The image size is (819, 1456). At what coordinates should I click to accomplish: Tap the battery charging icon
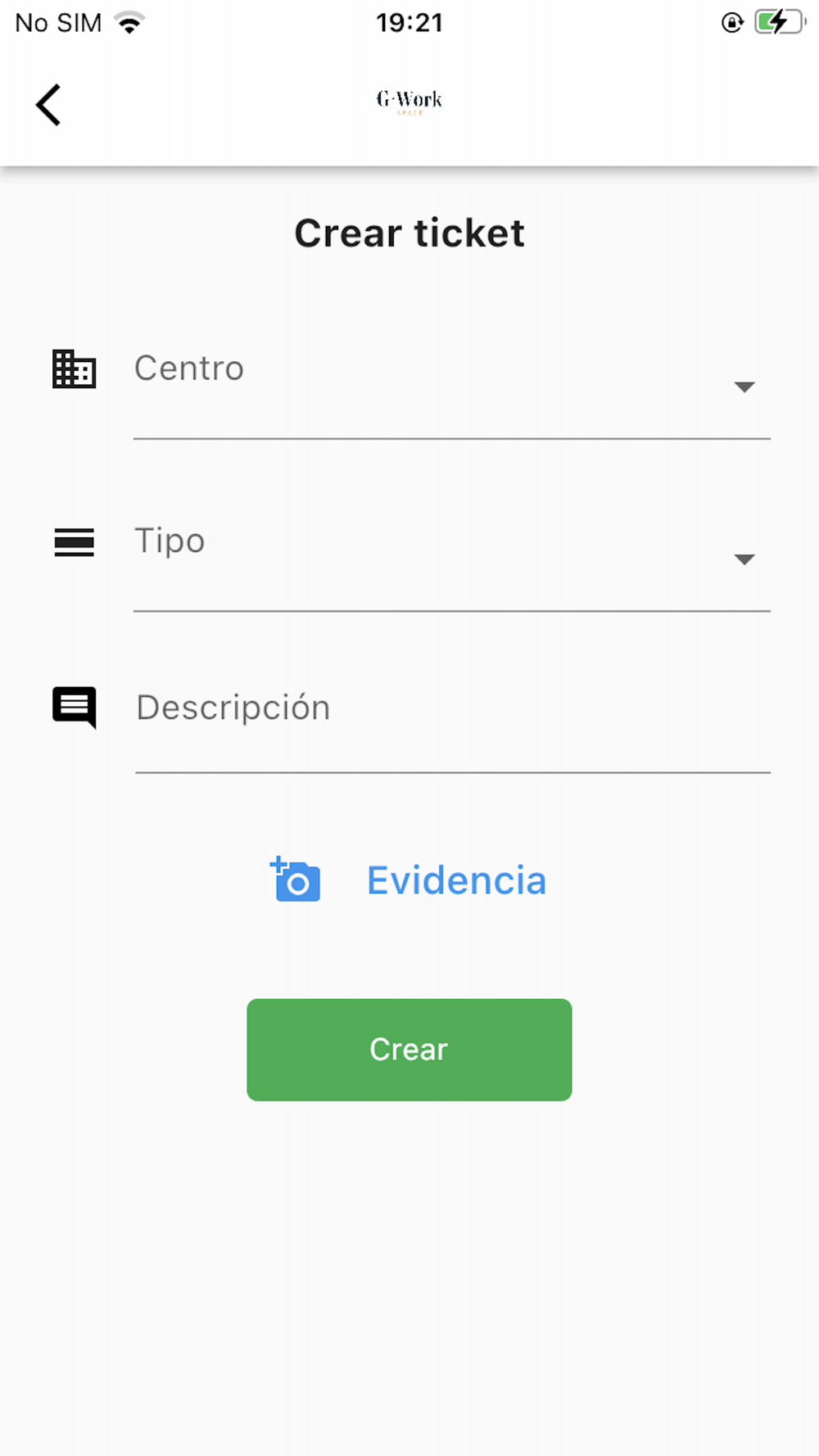[781, 22]
